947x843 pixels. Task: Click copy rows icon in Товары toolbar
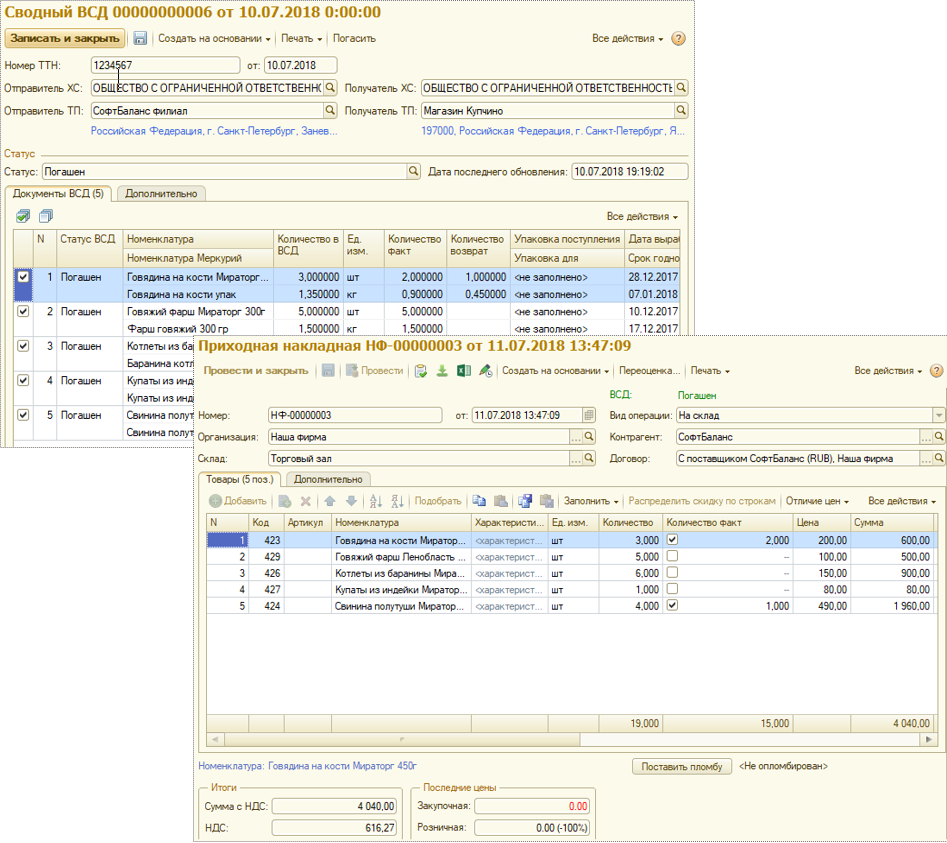point(479,501)
